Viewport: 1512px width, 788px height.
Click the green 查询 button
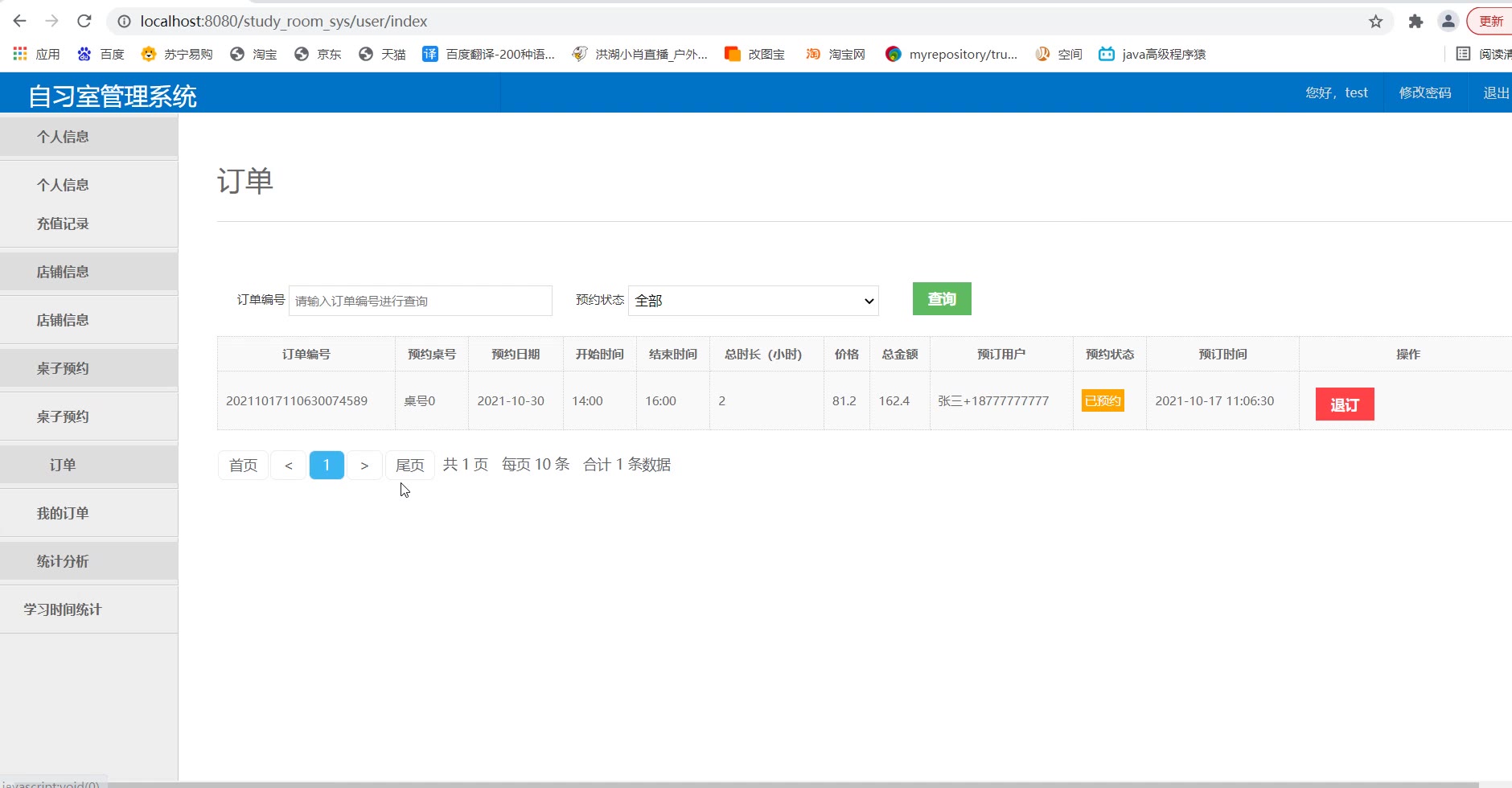[942, 299]
